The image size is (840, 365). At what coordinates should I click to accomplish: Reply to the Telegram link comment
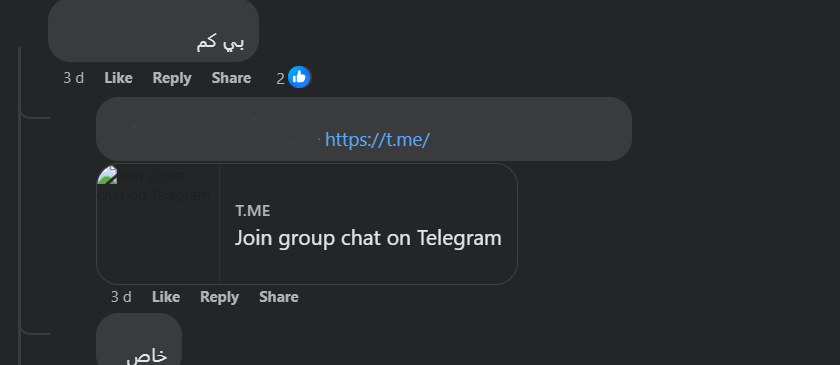pyautogui.click(x=220, y=297)
